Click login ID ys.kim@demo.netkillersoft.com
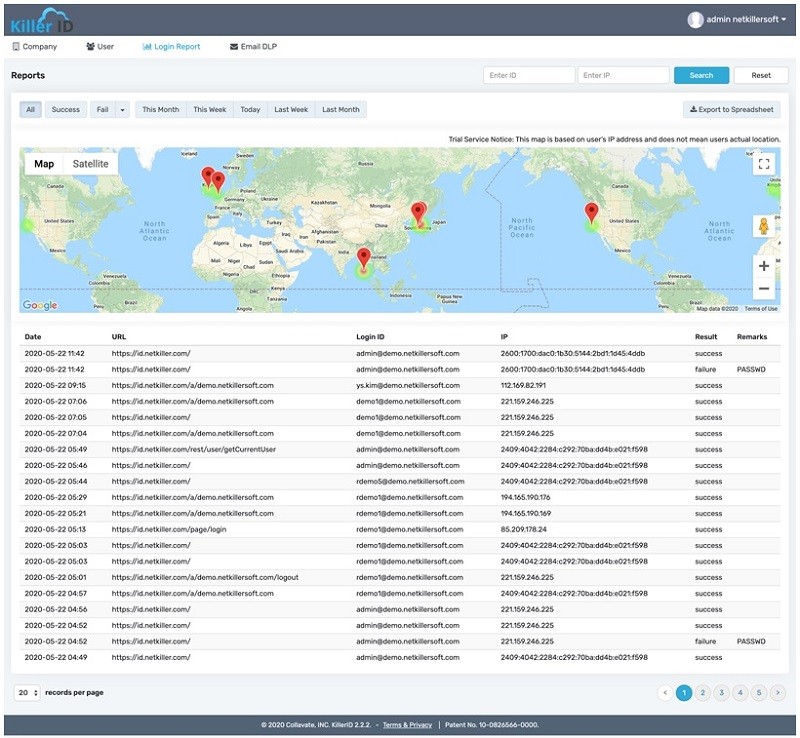Screen dimensions: 800x738 coord(408,385)
